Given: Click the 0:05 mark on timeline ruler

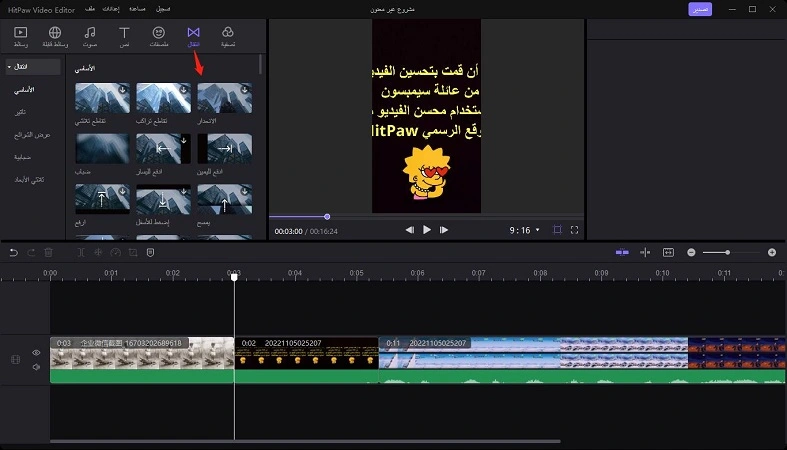Looking at the screenshot, I should point(356,273).
